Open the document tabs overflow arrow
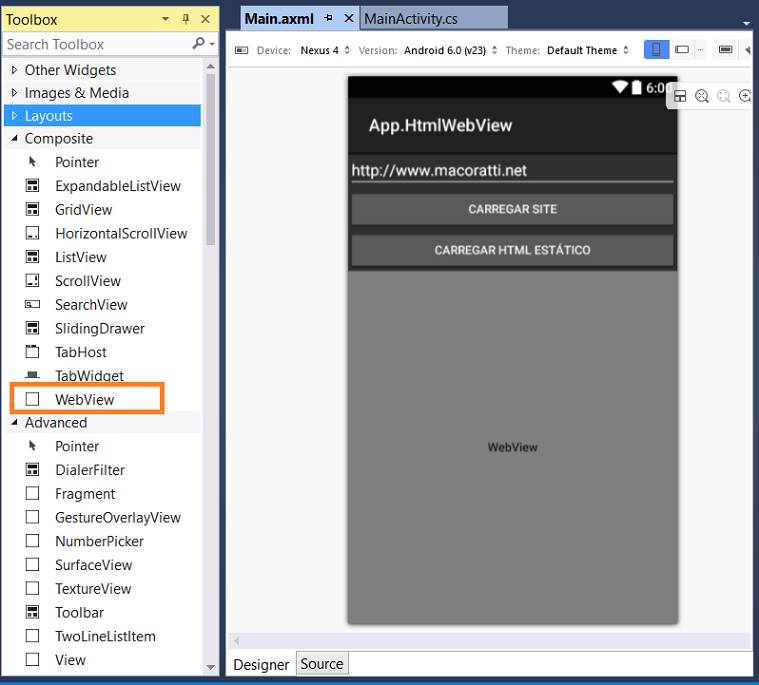759x685 pixels. (x=746, y=23)
